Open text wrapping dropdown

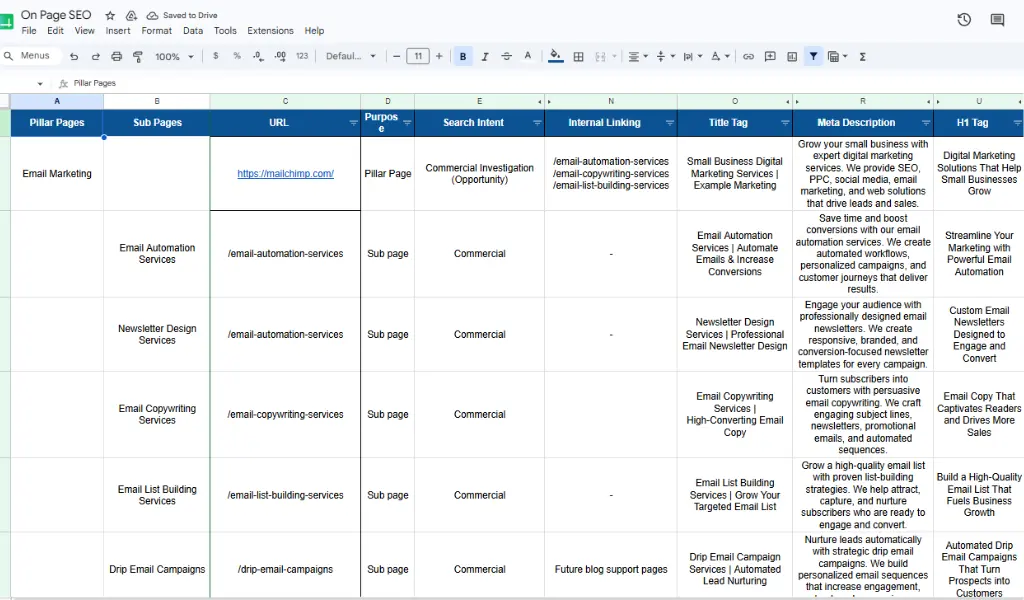click(692, 57)
